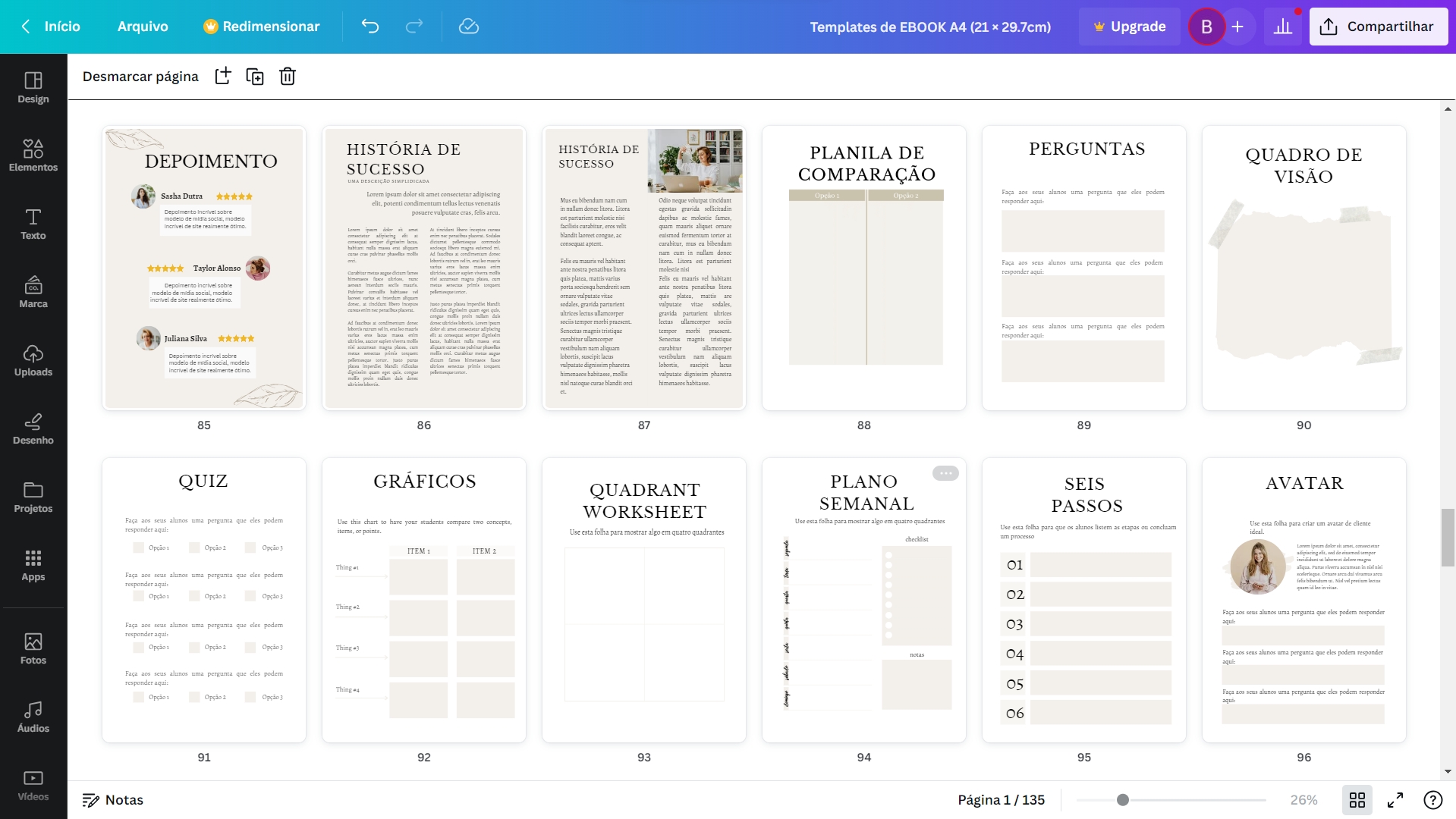Select page 95 Seis Passos thumbnail
The image size is (1456, 819).
click(x=1084, y=601)
